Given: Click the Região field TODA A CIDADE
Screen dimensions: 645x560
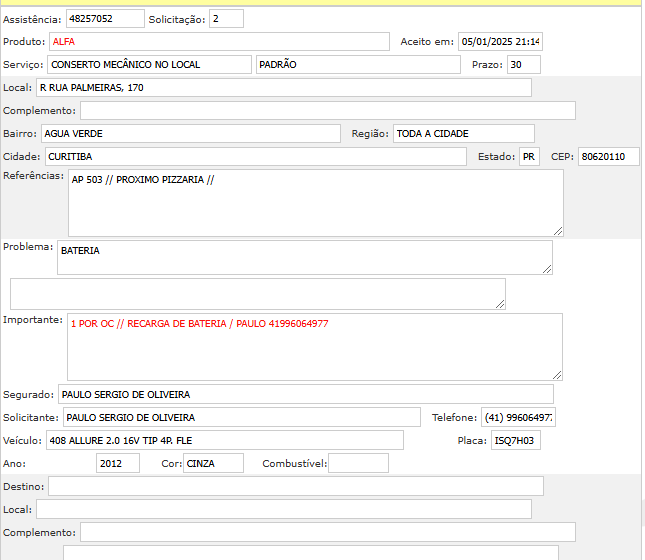Looking at the screenshot, I should (x=464, y=134).
